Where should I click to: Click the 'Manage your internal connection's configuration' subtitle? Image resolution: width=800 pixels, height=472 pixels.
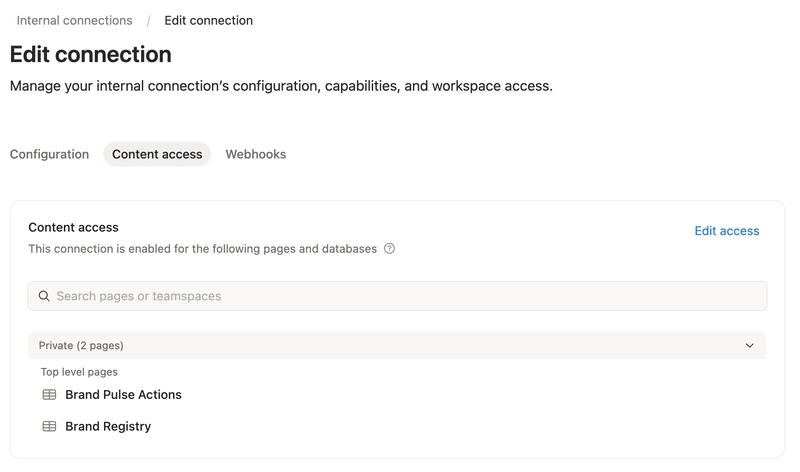[281, 86]
